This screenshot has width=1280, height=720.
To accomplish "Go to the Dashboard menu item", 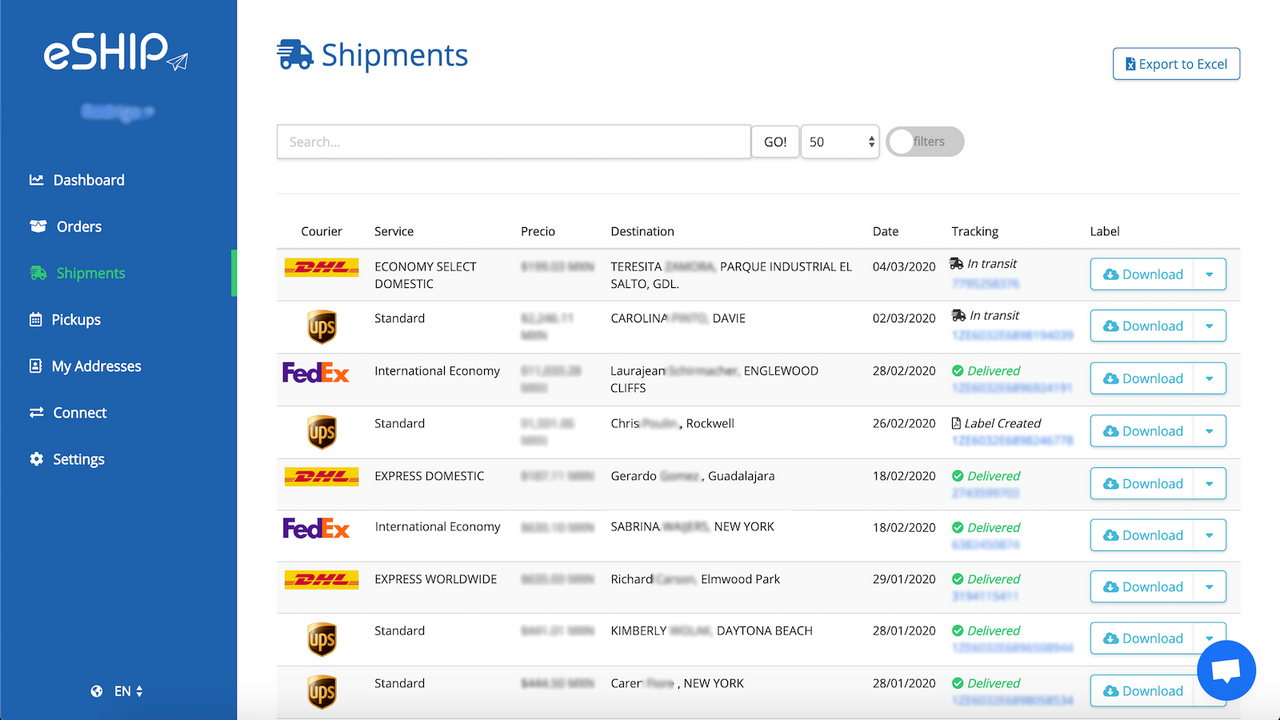I will [88, 180].
